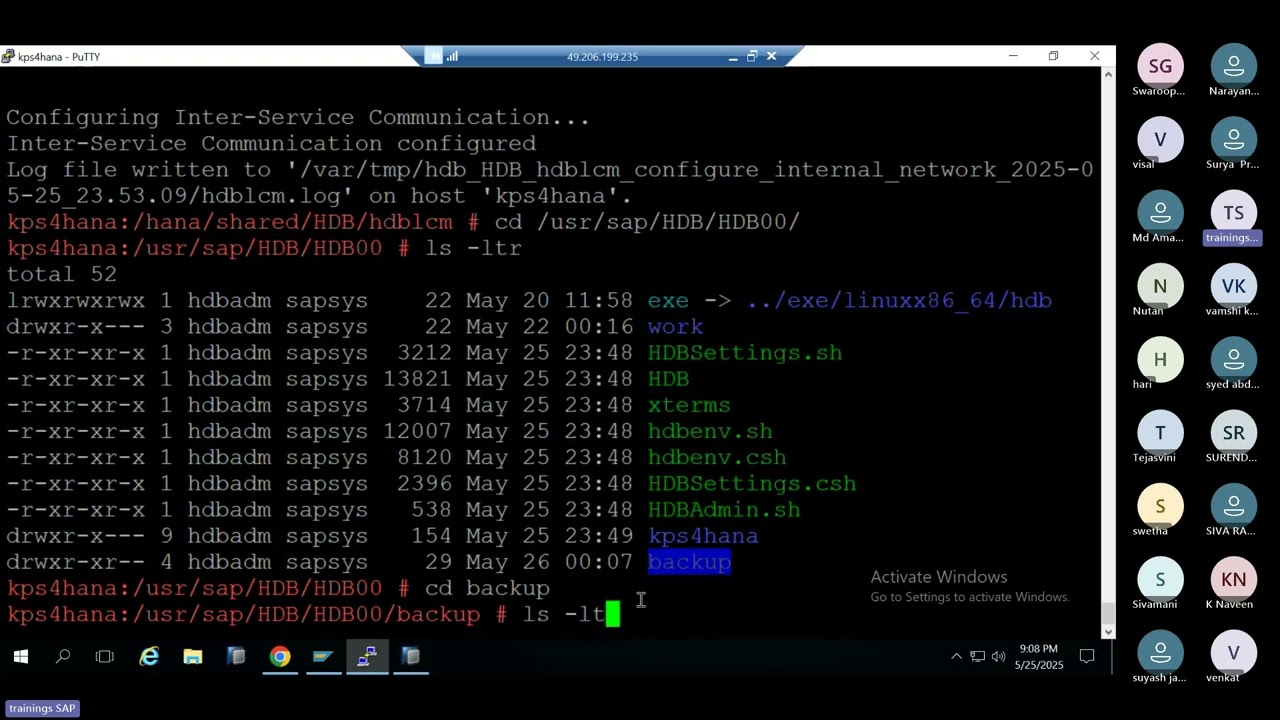Click the connection signal strength icon
Viewport: 1280px width, 720px height.
452,57
